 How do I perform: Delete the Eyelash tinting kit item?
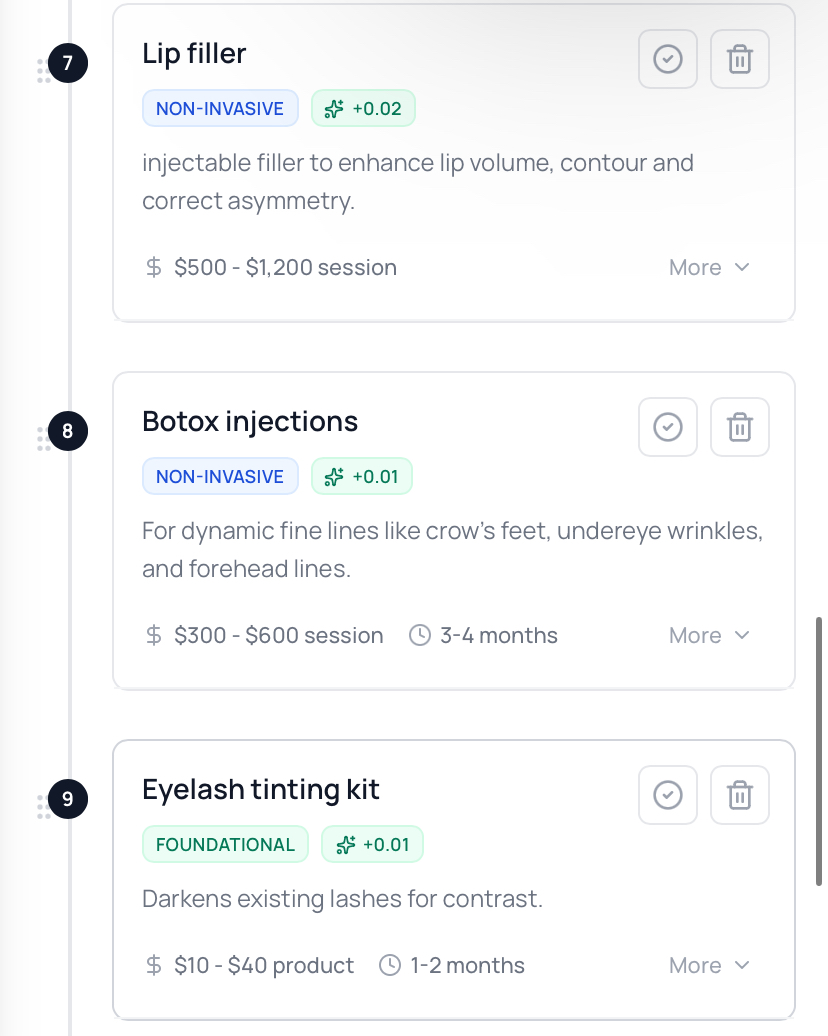pos(739,796)
